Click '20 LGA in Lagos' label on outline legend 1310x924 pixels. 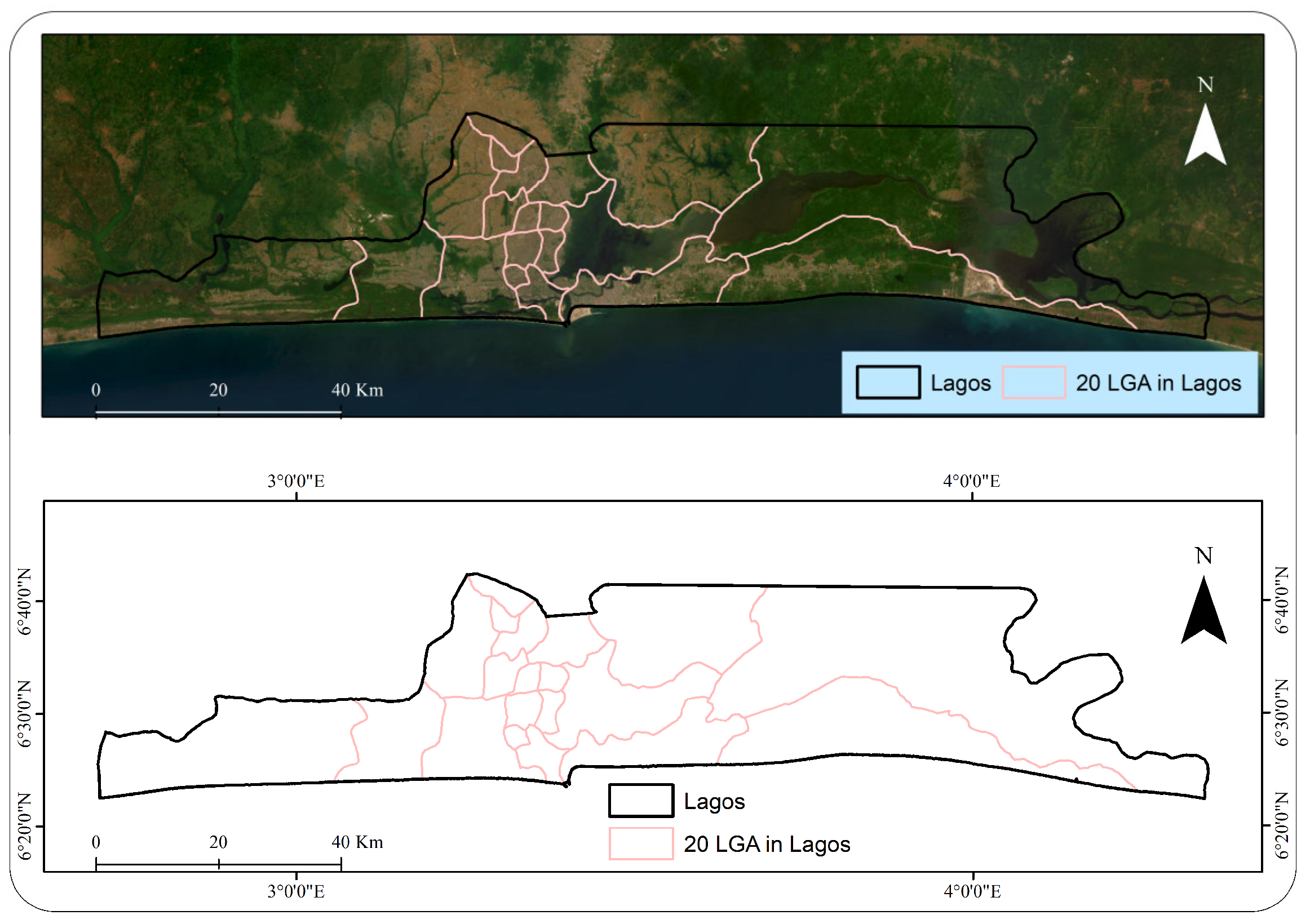[x=767, y=844]
